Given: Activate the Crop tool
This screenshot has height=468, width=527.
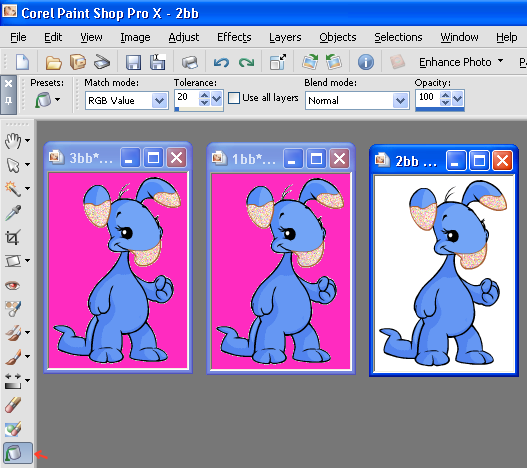Looking at the screenshot, I should tap(13, 237).
